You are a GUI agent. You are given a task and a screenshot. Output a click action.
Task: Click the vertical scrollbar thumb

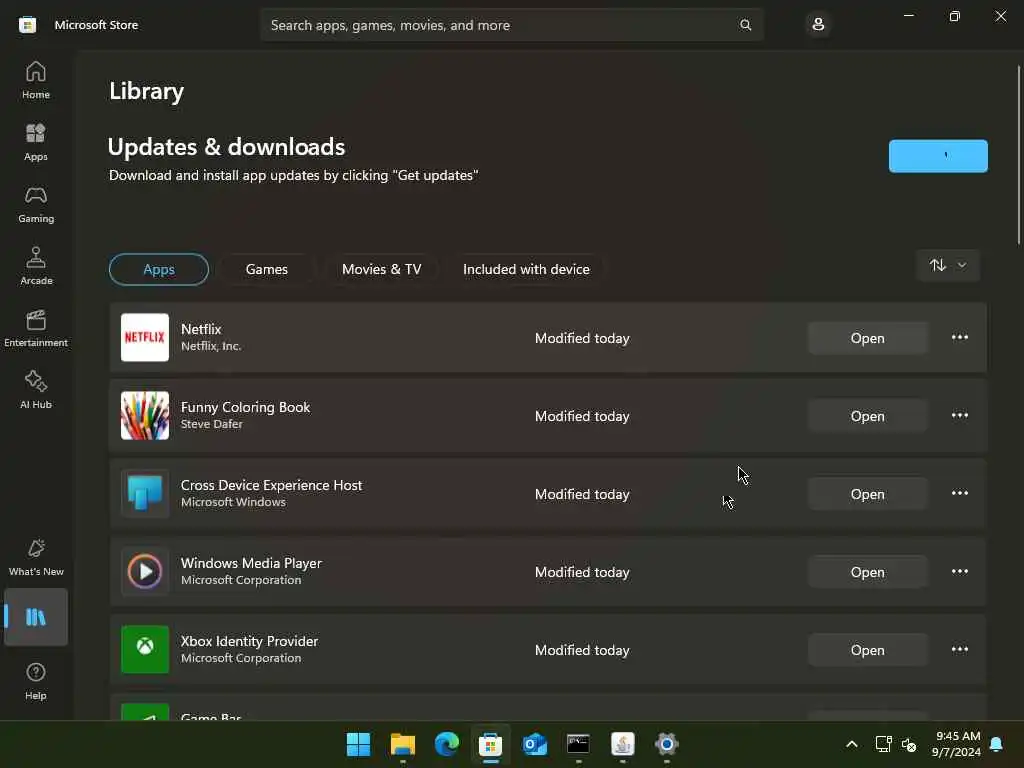coord(1019,155)
